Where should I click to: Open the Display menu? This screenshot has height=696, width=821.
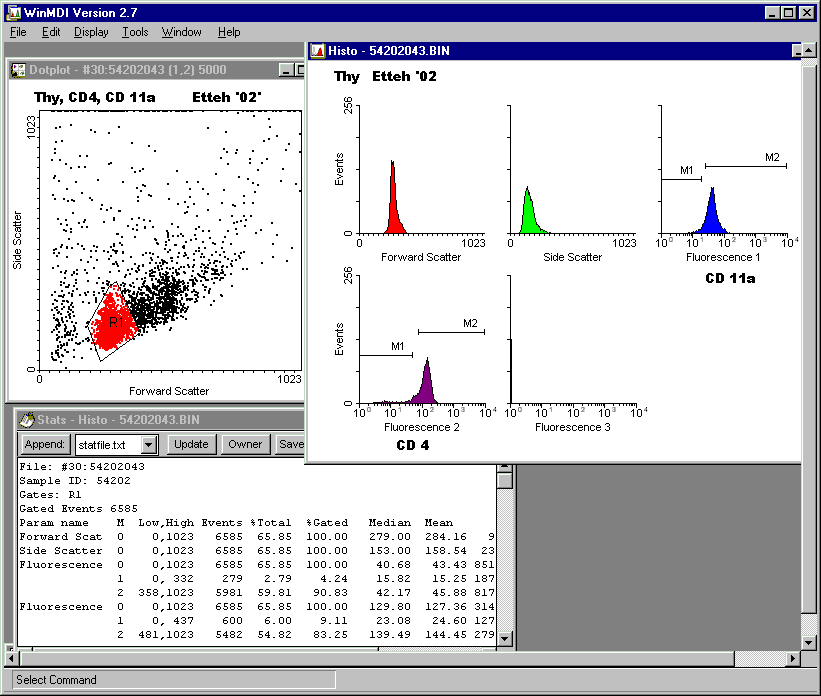click(91, 32)
